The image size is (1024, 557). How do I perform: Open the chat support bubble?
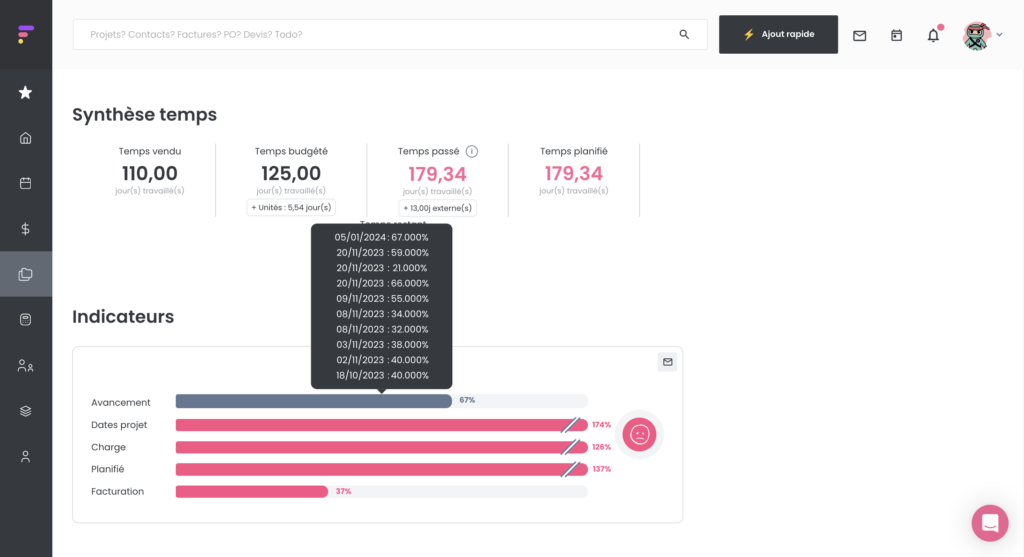[990, 523]
